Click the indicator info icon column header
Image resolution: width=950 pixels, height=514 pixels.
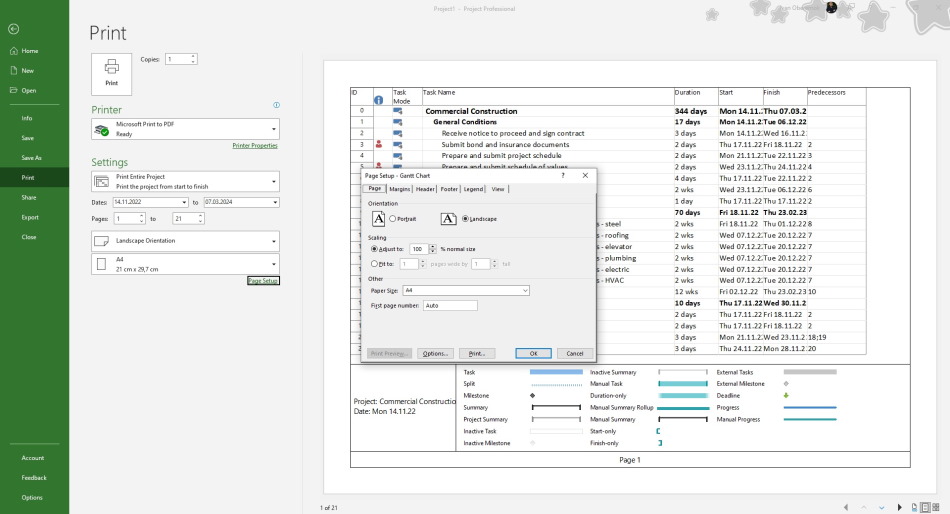[379, 100]
